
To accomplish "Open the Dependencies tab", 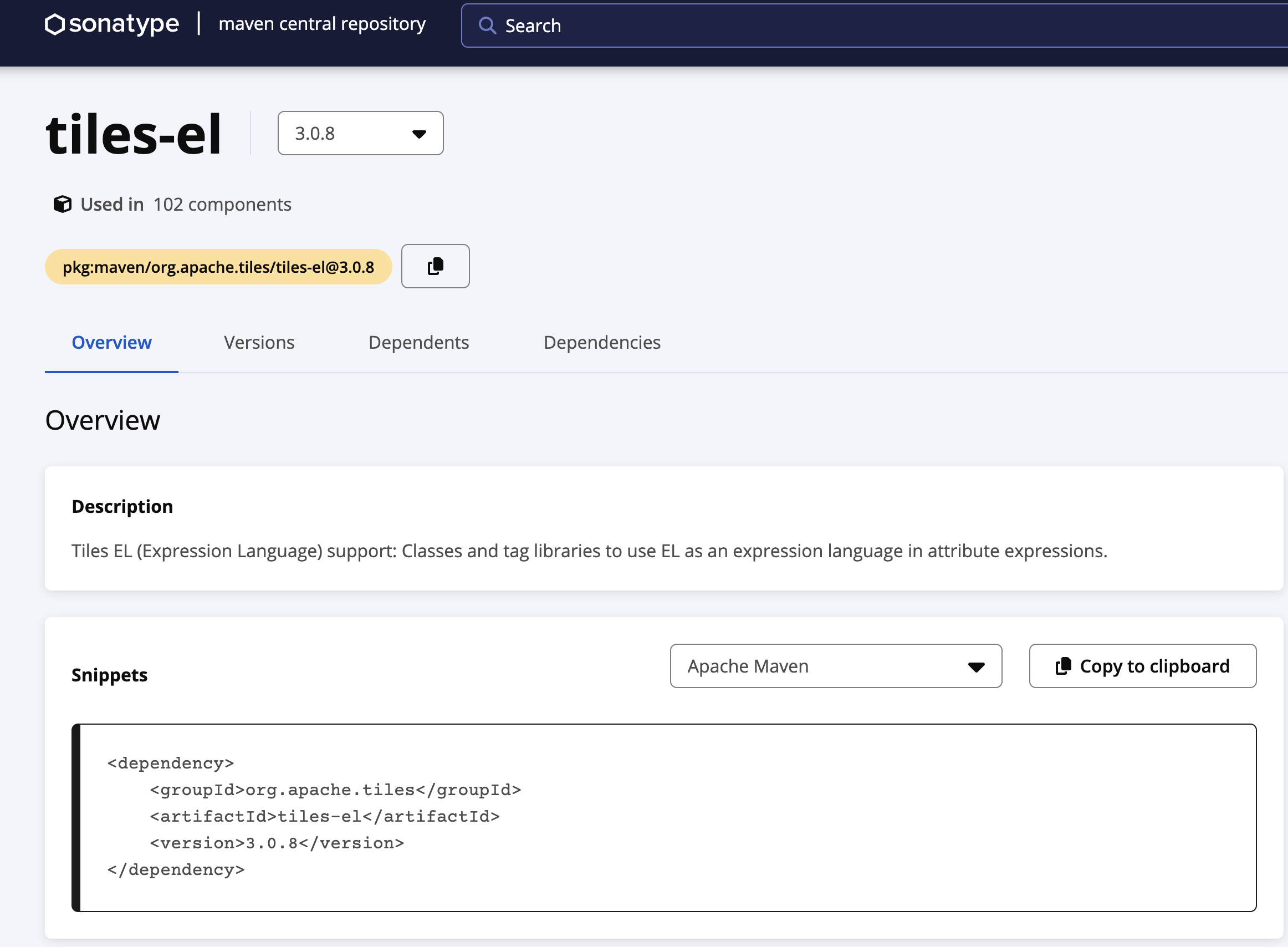I will (x=602, y=342).
